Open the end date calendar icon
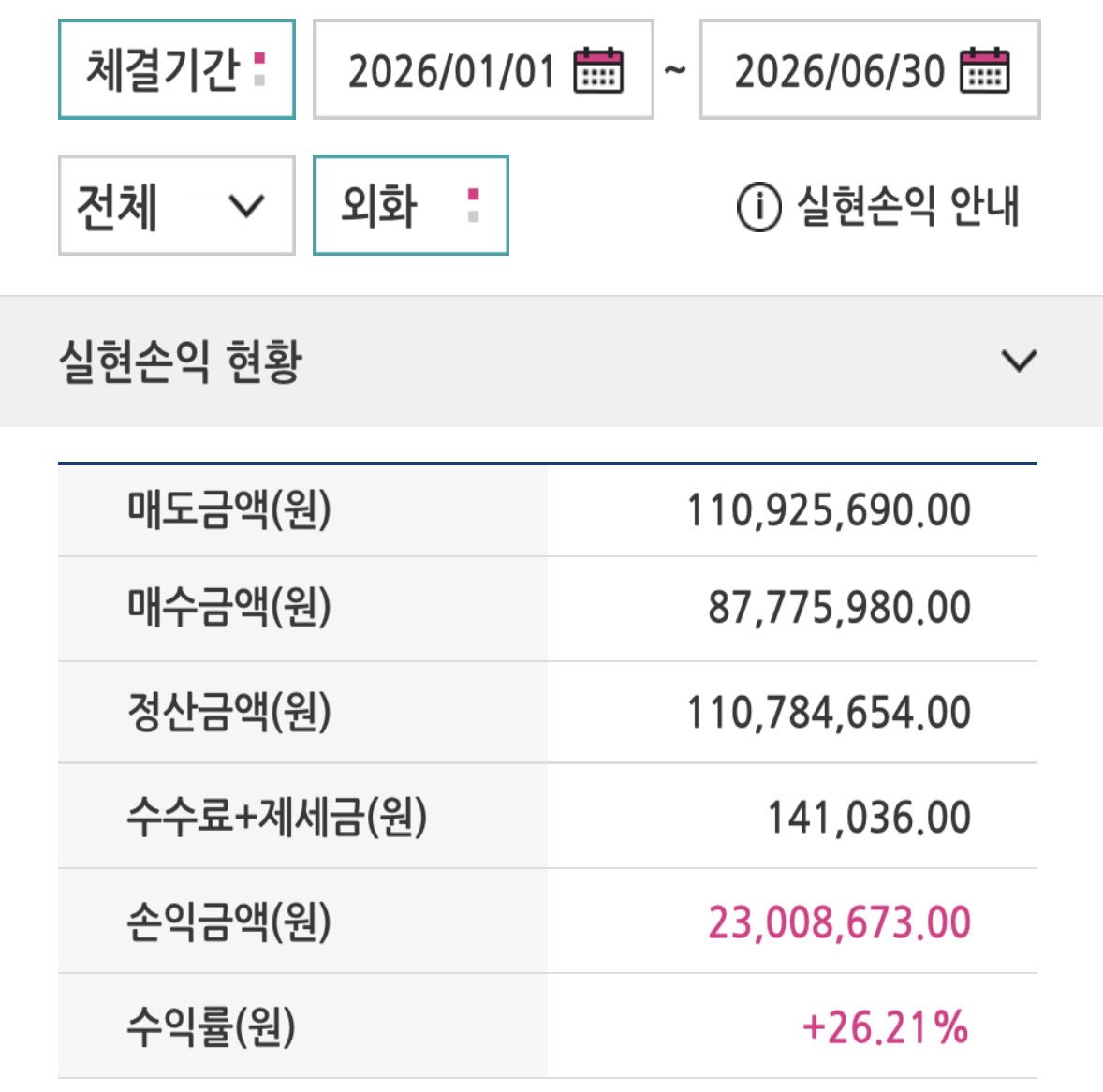Viewport: 1103px width, 1092px height. click(x=985, y=70)
